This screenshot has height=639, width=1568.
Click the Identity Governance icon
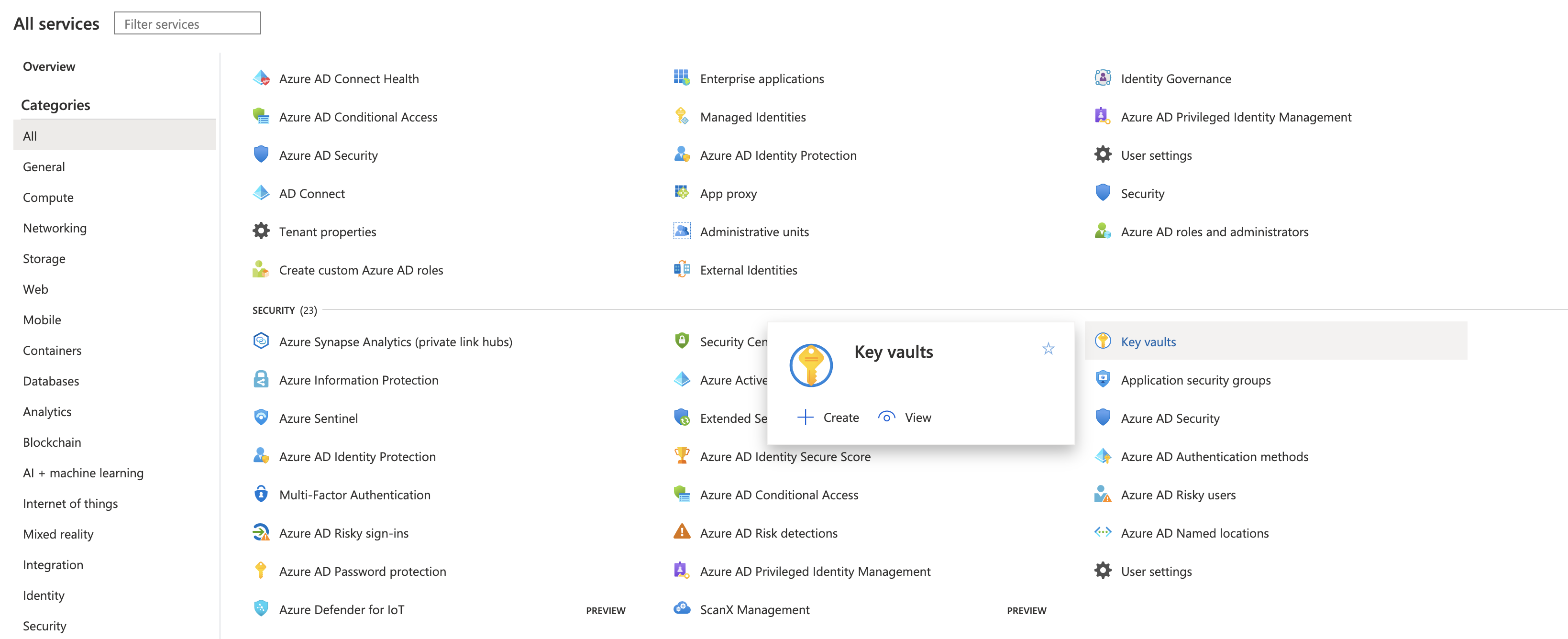(1103, 78)
